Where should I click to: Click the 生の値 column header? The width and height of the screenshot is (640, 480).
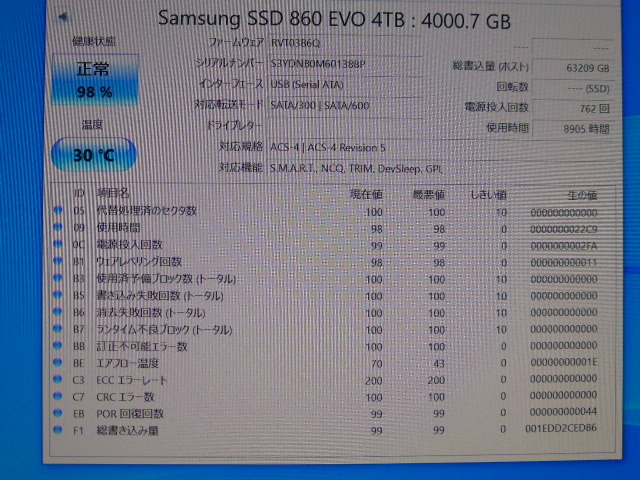(582, 196)
